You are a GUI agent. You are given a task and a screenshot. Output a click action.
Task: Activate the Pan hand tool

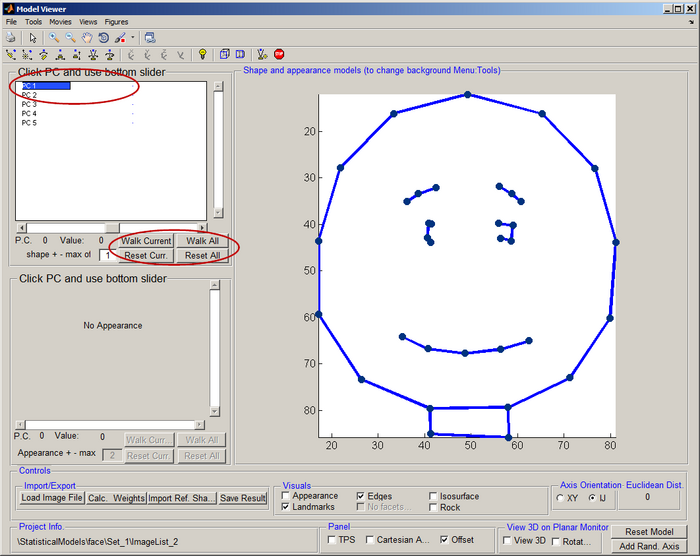point(87,37)
